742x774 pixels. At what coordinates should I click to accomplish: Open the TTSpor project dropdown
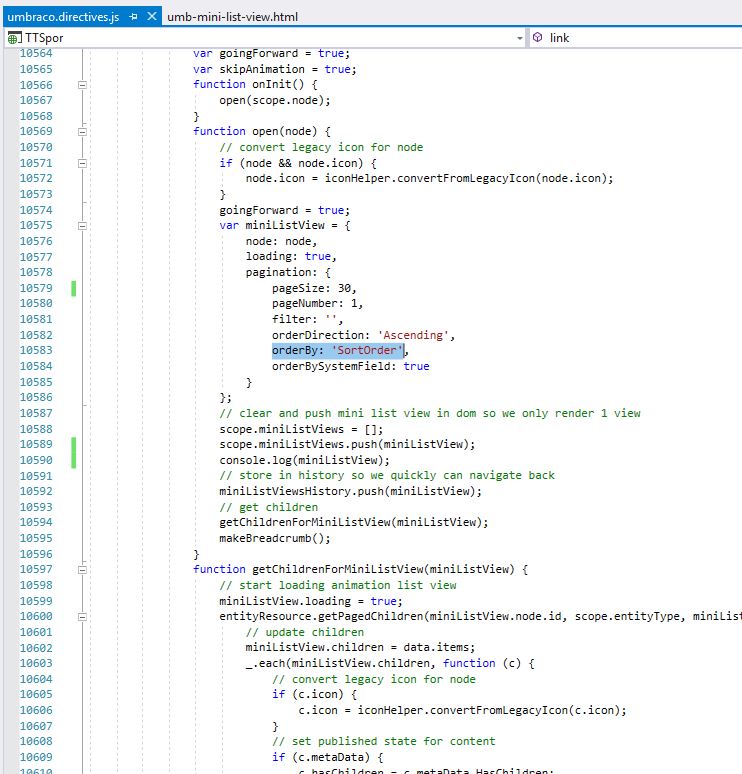coord(519,38)
